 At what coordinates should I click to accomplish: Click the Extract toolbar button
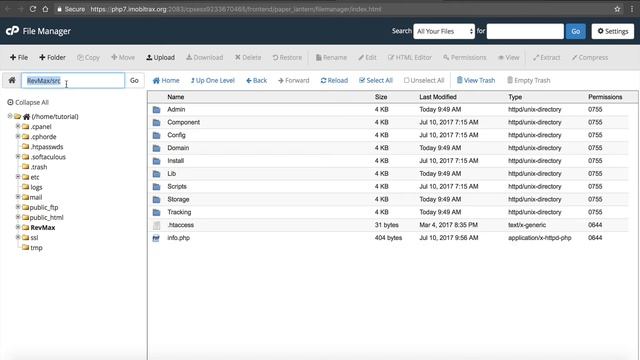pyautogui.click(x=547, y=58)
